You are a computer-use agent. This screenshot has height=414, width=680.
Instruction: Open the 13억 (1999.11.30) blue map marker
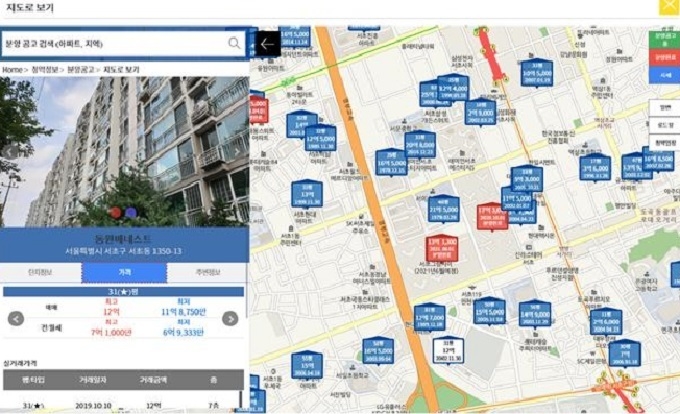coord(307,194)
